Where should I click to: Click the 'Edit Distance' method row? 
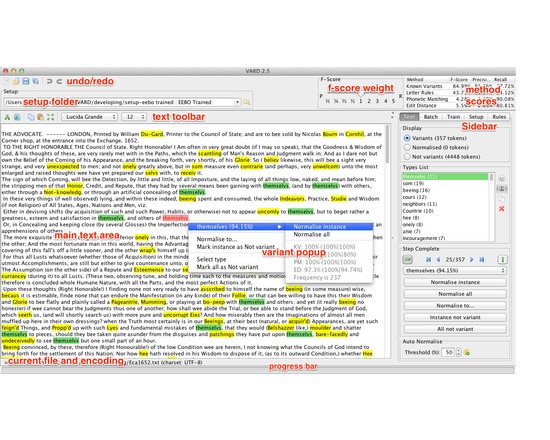pyautogui.click(x=460, y=105)
